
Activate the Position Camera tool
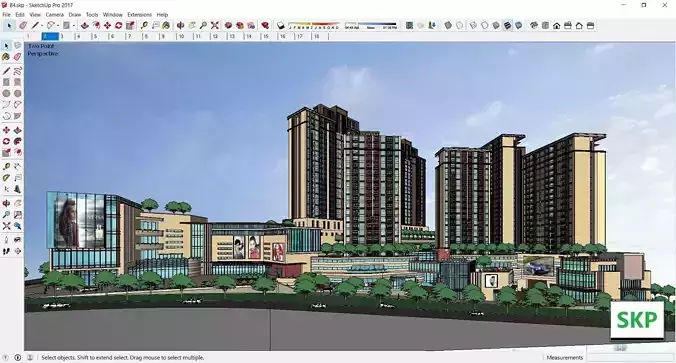[6, 240]
